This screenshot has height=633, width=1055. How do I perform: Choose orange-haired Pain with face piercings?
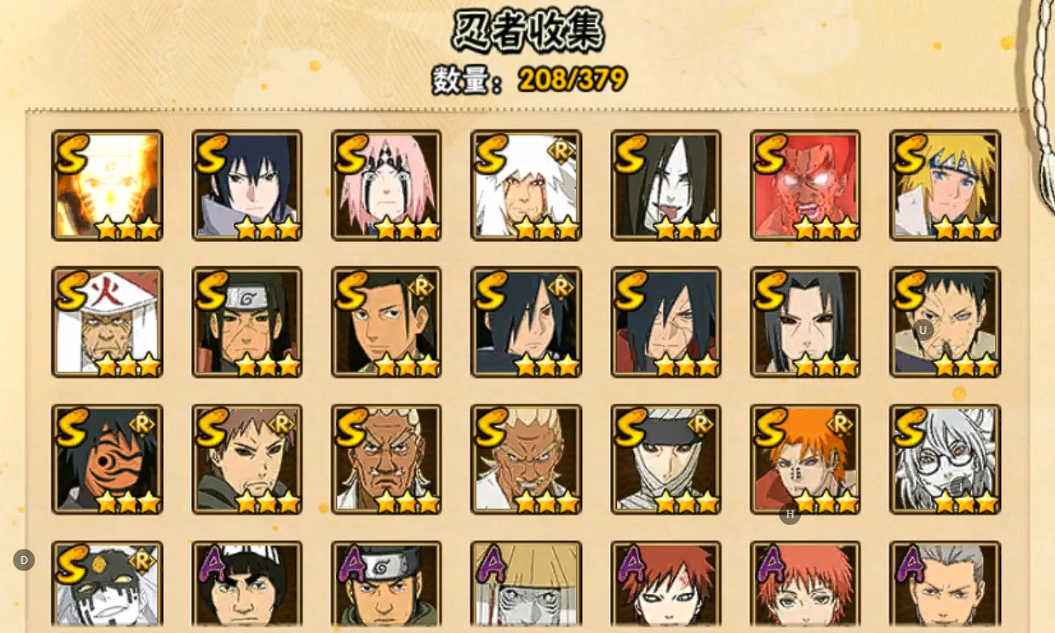tap(805, 459)
